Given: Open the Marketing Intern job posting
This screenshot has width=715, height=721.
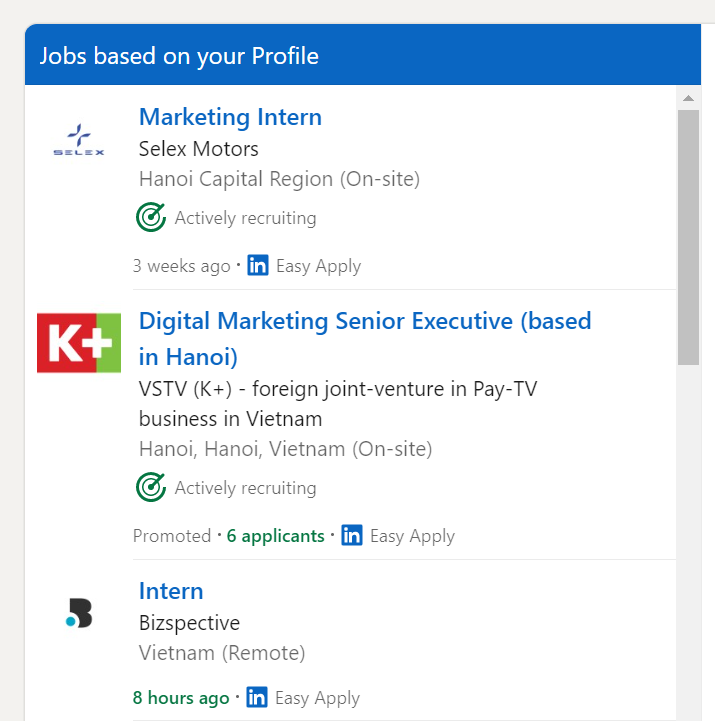Looking at the screenshot, I should pos(230,117).
